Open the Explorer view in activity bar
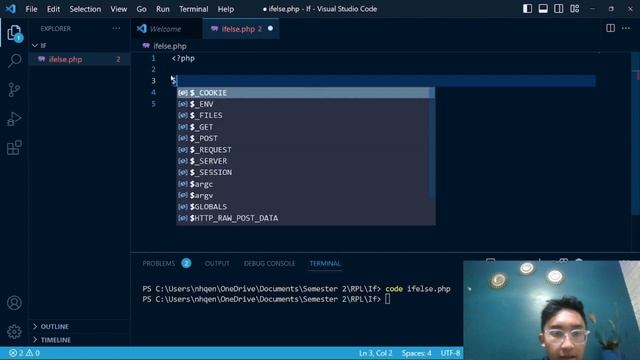 click(14, 33)
